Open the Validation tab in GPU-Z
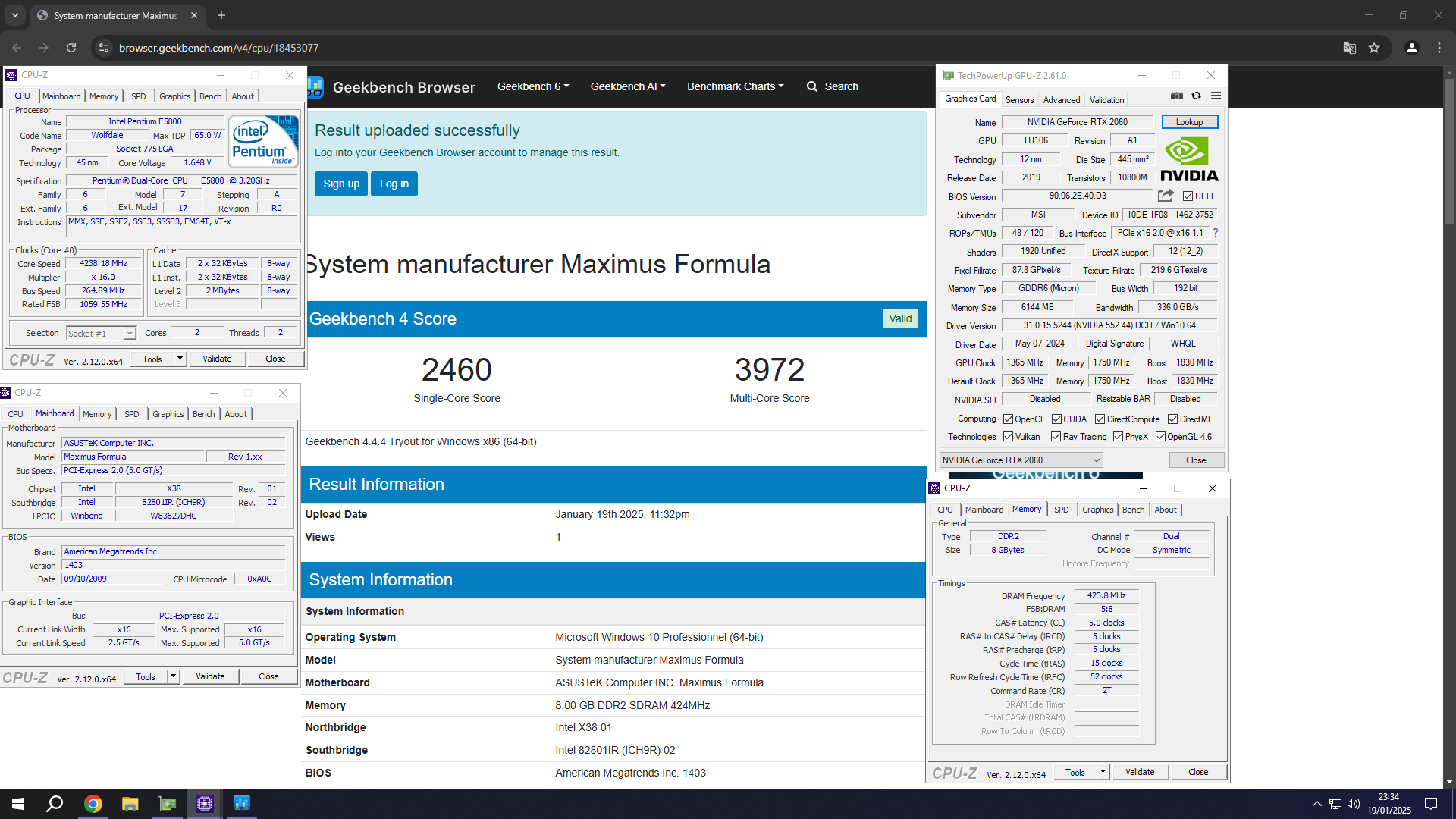The width and height of the screenshot is (1456, 819). click(1106, 99)
